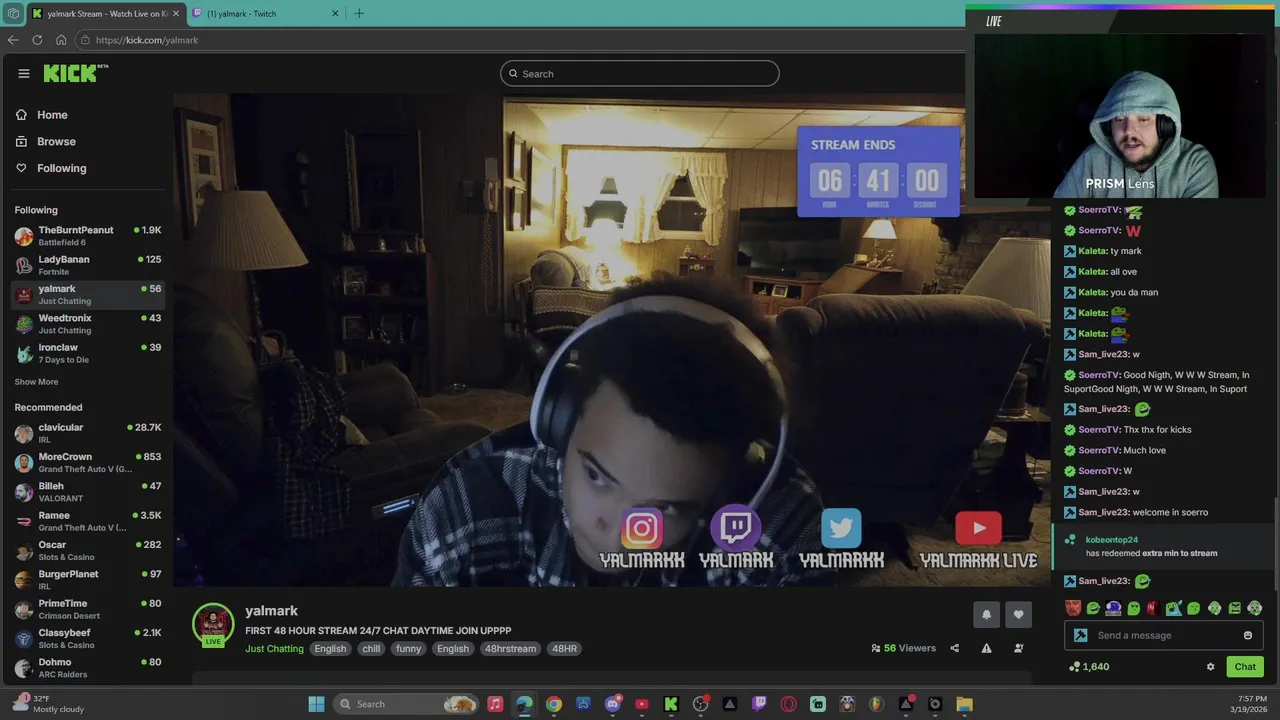Click the browser Home icon
The width and height of the screenshot is (1280, 720).
click(x=61, y=40)
